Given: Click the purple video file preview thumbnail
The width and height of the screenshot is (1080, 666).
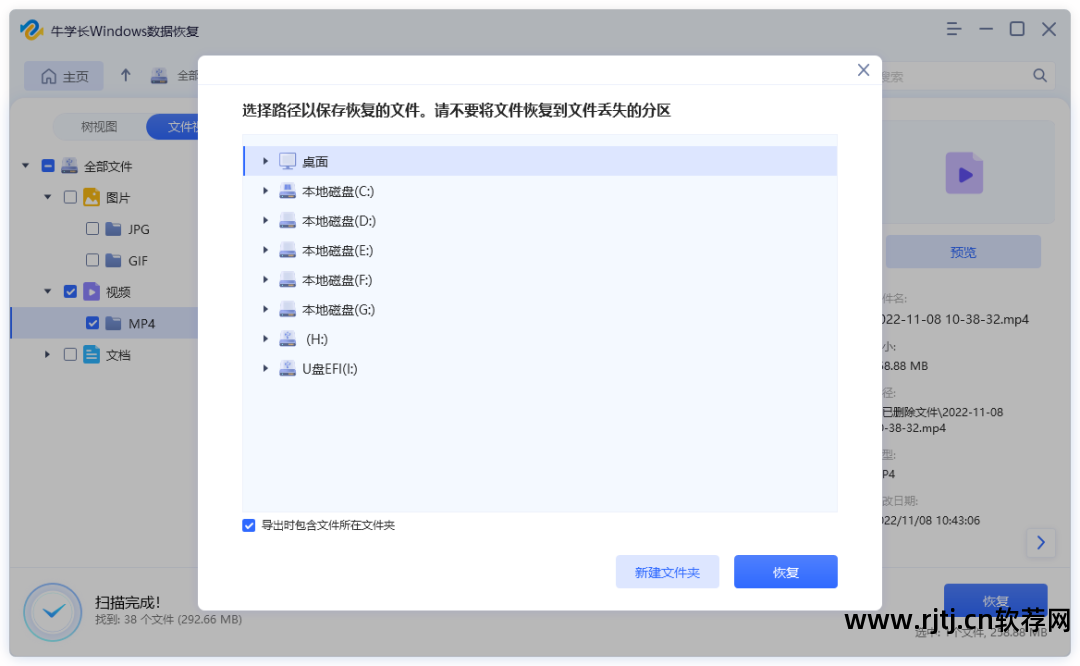Looking at the screenshot, I should click(x=964, y=173).
